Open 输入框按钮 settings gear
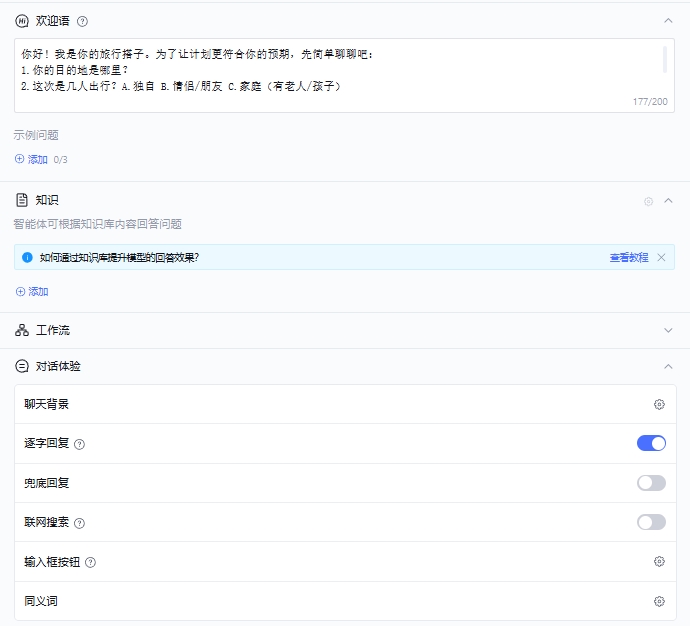690x626 pixels. pos(659,562)
